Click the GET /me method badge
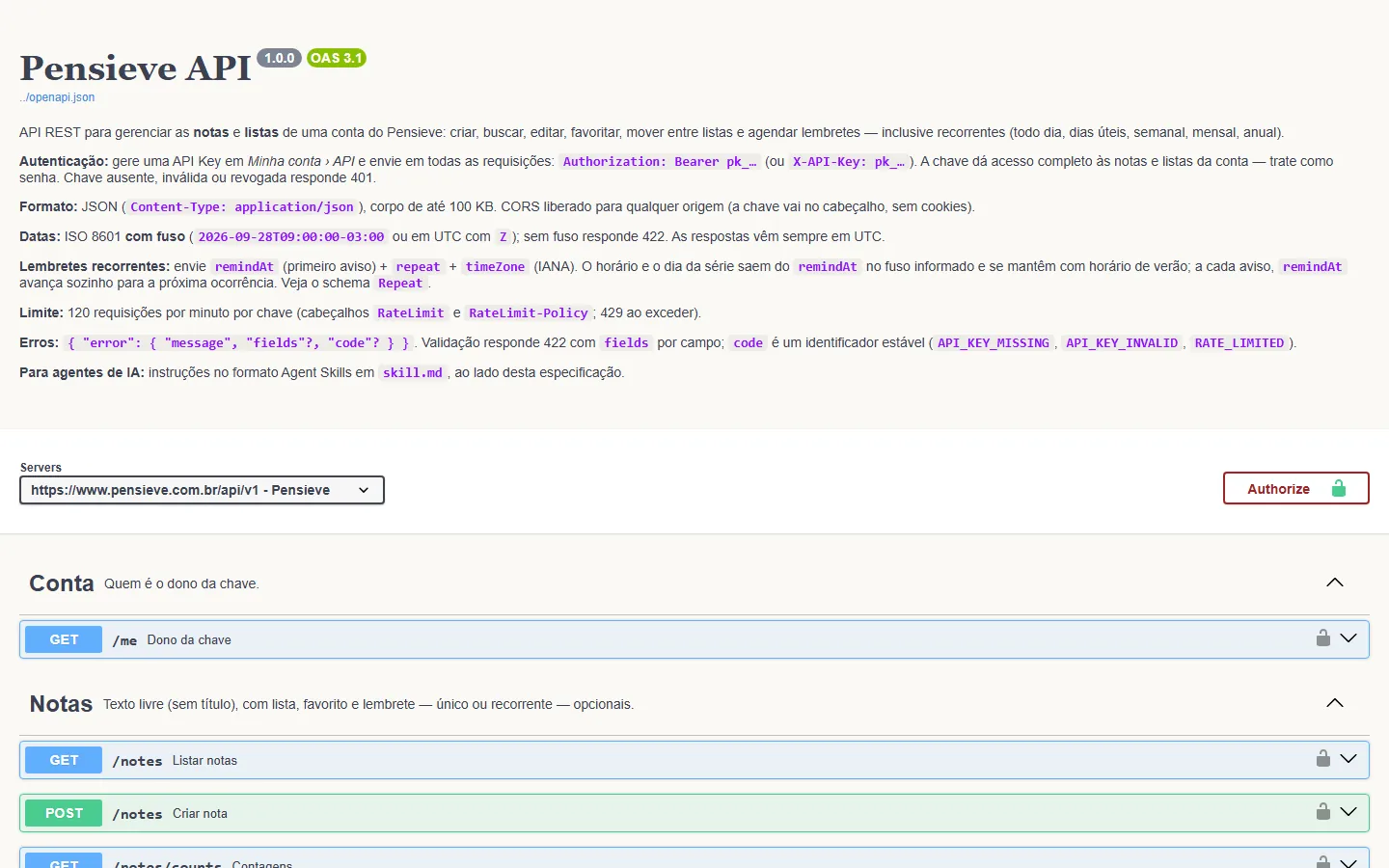Viewport: 1389px width, 868px height. (x=64, y=639)
